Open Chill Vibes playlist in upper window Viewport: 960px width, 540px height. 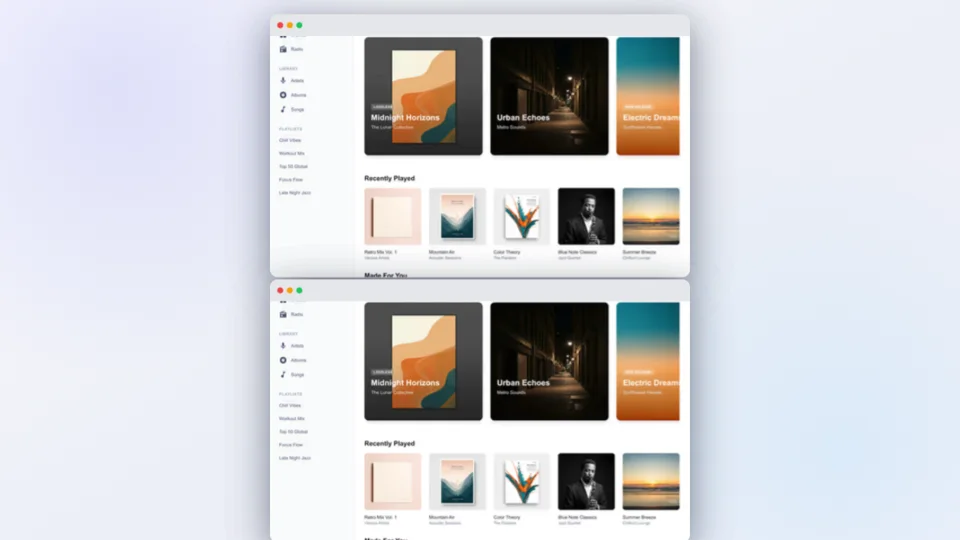pyautogui.click(x=290, y=140)
